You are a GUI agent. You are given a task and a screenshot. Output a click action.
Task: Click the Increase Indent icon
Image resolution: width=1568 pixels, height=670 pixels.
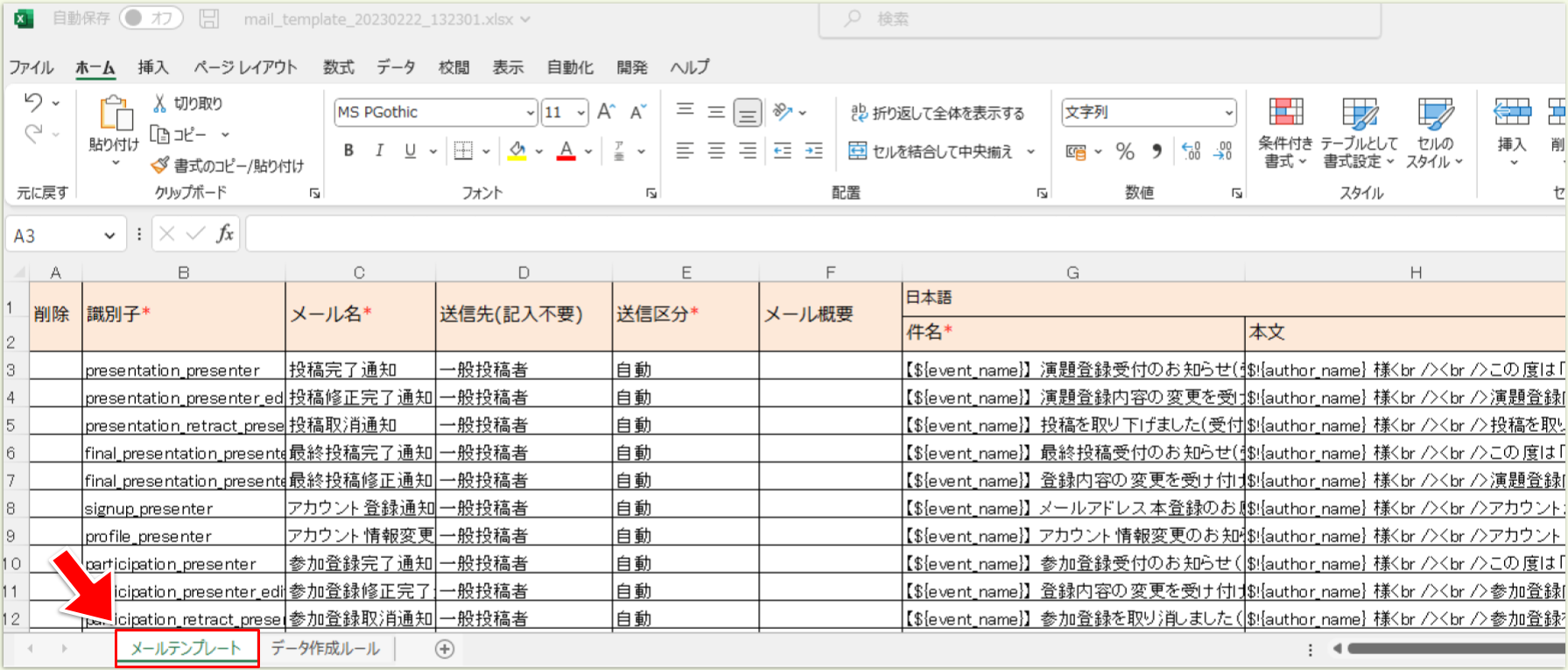[x=814, y=151]
